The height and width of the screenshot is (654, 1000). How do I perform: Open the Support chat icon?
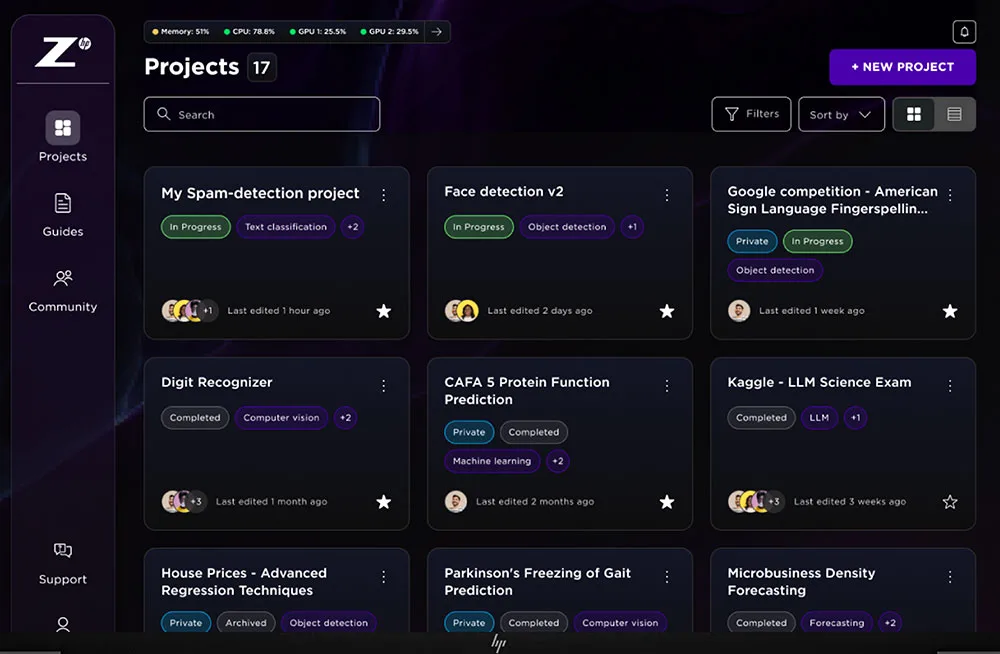coord(63,551)
